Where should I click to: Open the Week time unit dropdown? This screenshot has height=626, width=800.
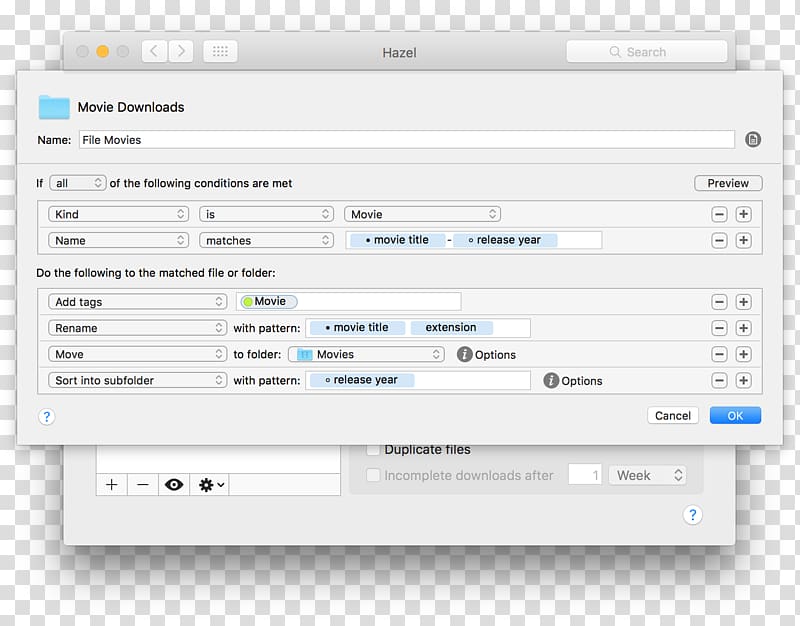(x=647, y=475)
